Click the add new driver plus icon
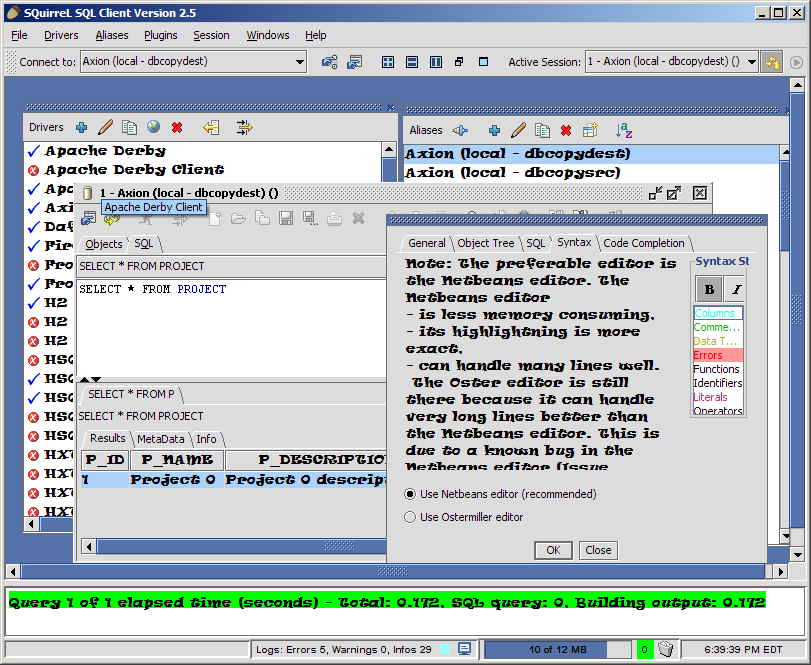The height and width of the screenshot is (665, 811). tap(81, 127)
